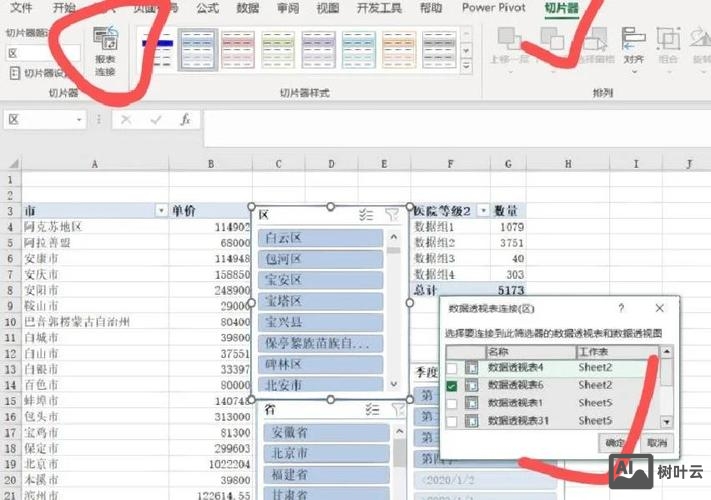This screenshot has height=500, width=711.
Task: Click the pivot table icon beside 数据透视表4
Action: click(472, 368)
